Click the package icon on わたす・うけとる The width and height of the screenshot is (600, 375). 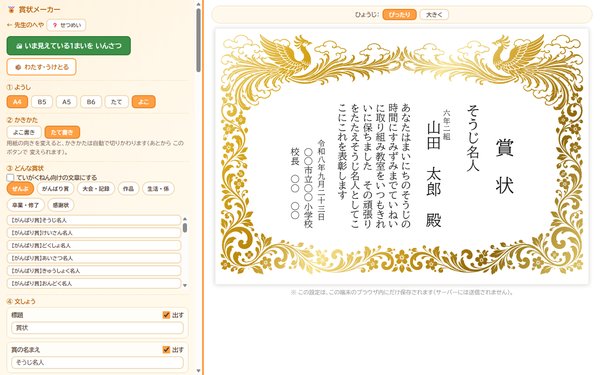pos(18,67)
